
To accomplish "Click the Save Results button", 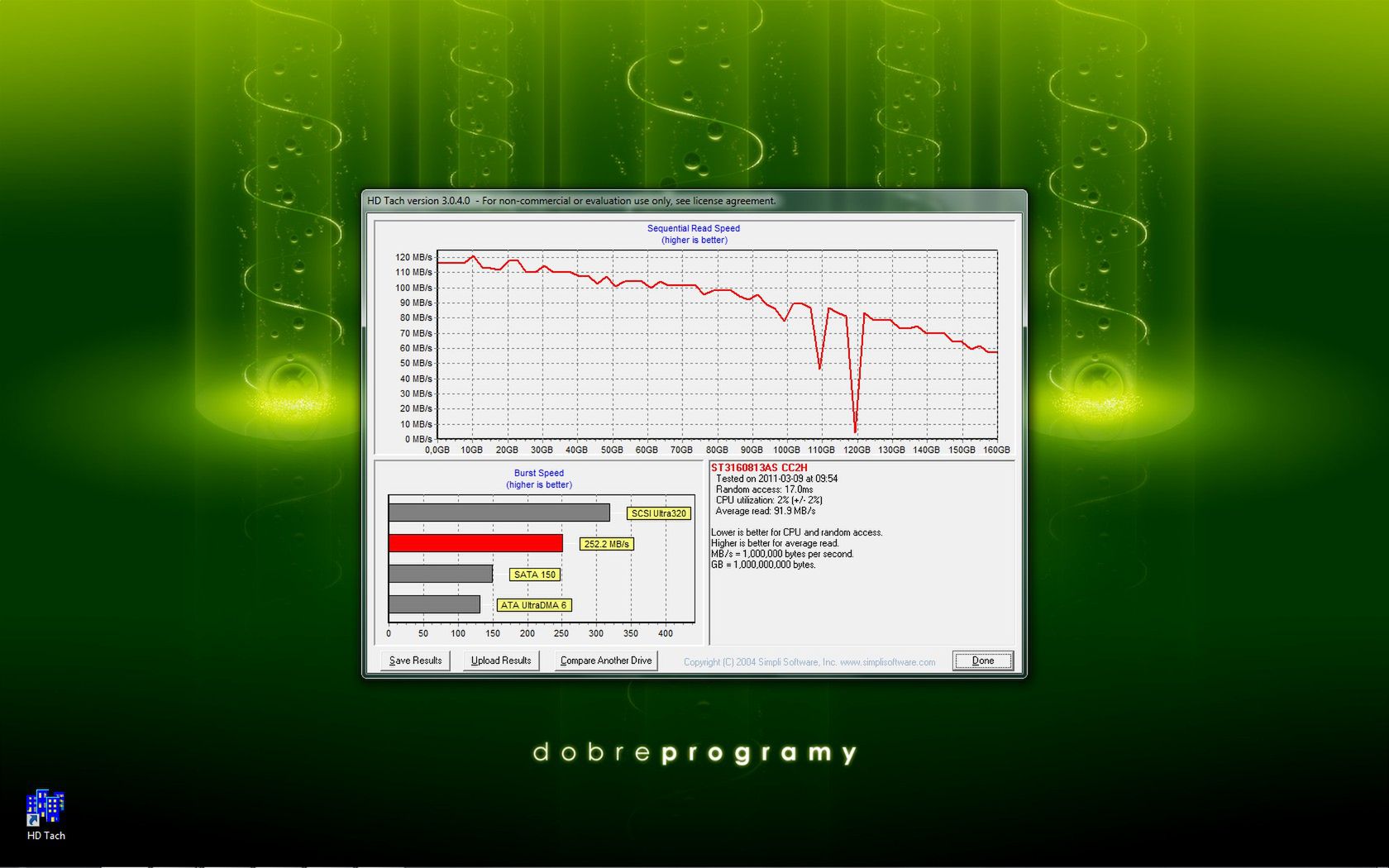I will point(415,661).
